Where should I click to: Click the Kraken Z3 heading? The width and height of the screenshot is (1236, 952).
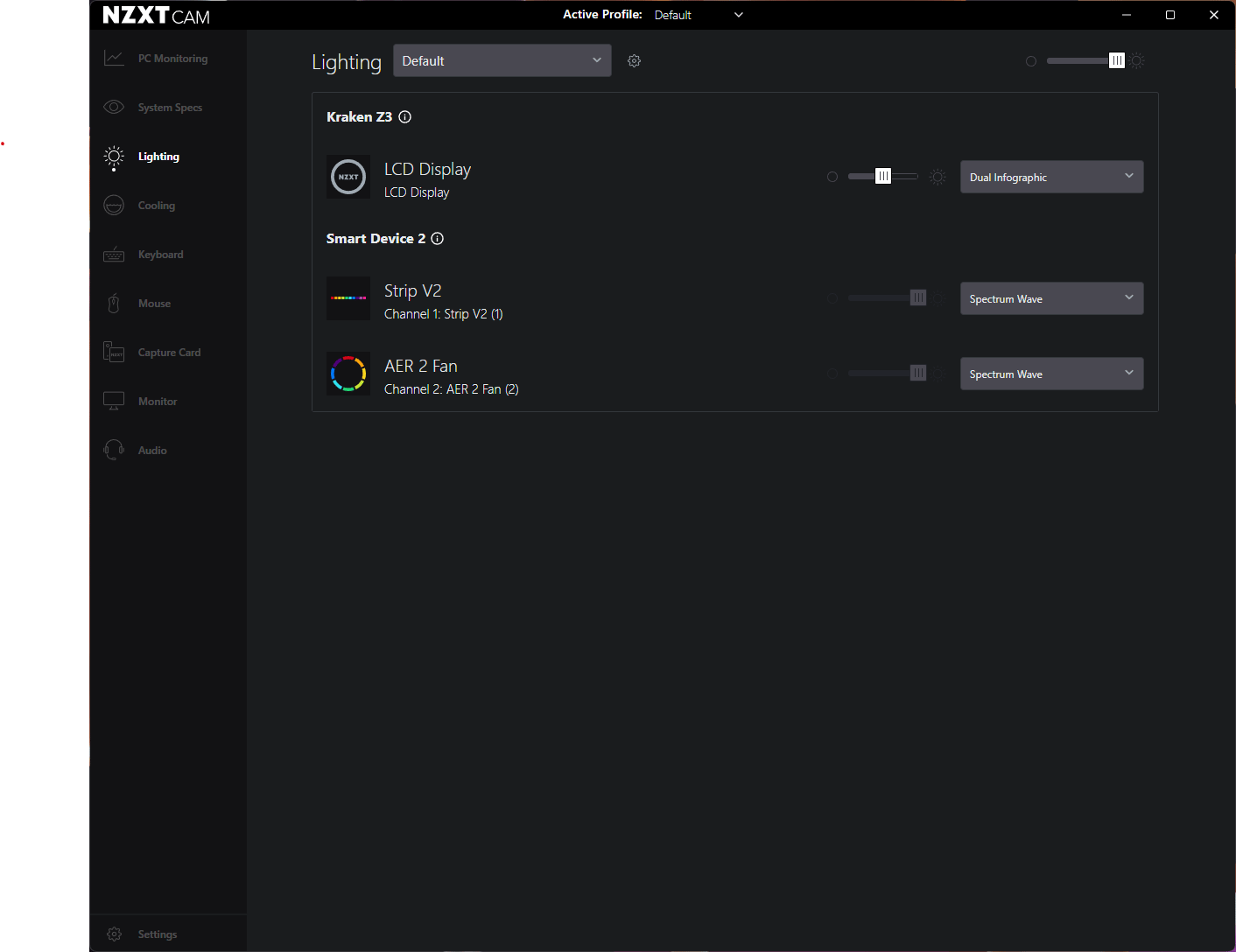tap(360, 117)
